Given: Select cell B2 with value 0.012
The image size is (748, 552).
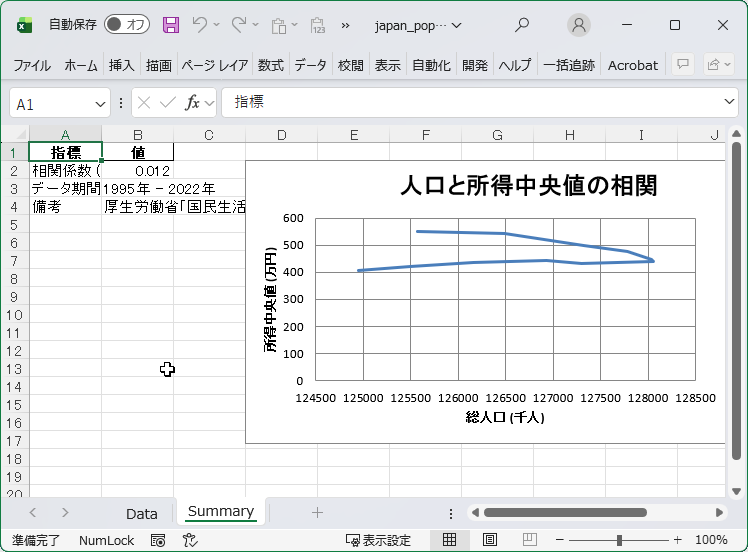Looking at the screenshot, I should [137, 171].
